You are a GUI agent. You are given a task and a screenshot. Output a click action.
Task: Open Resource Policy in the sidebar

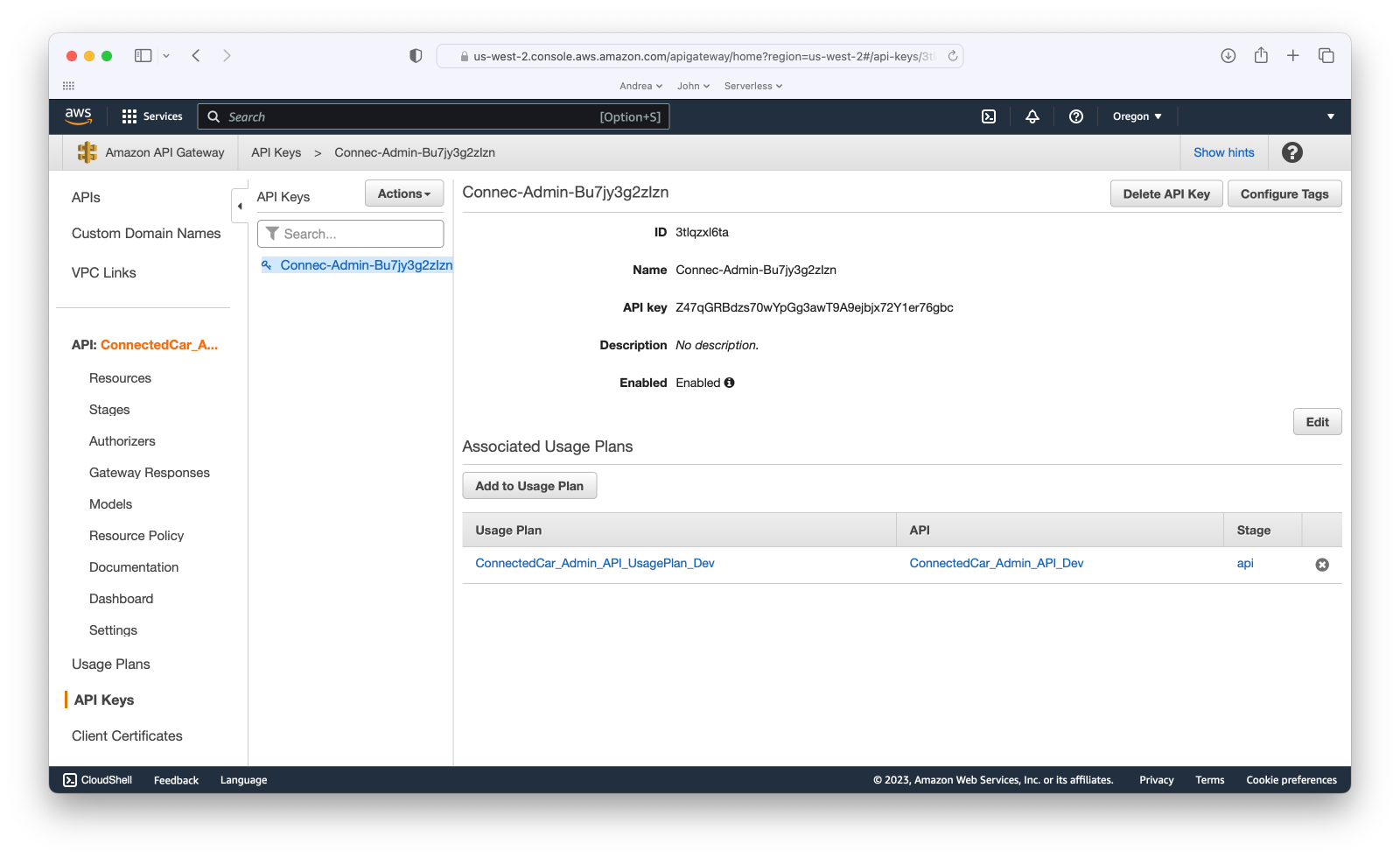point(136,536)
